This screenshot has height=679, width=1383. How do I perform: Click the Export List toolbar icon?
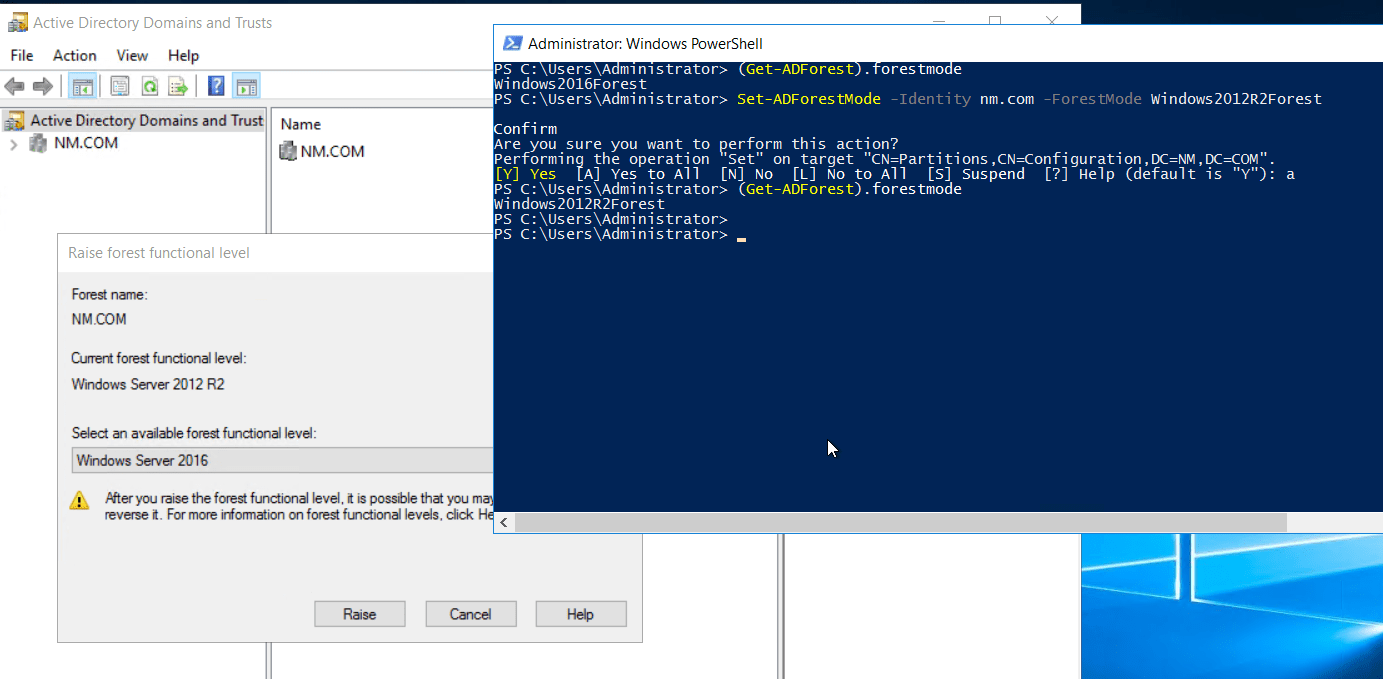click(178, 86)
